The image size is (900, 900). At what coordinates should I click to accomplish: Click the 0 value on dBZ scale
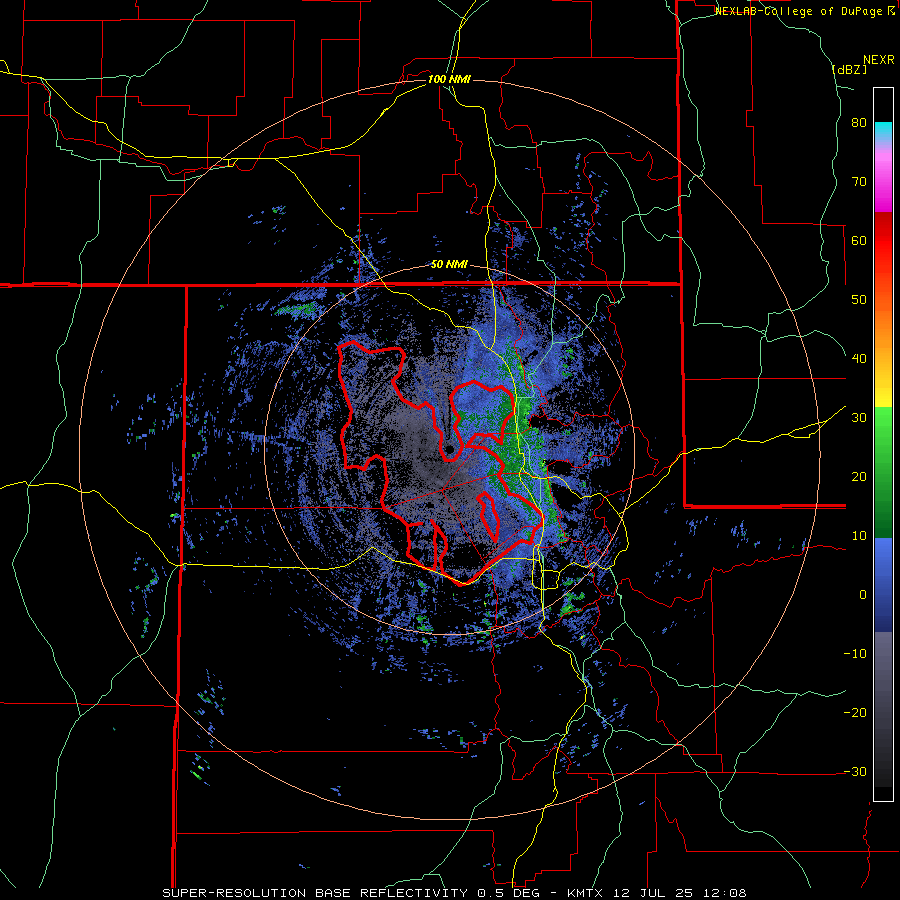(863, 595)
